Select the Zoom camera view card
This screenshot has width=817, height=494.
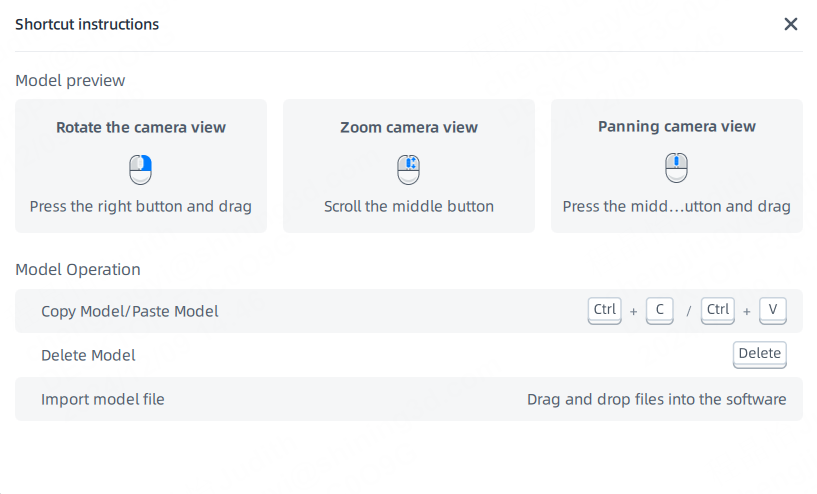point(408,166)
